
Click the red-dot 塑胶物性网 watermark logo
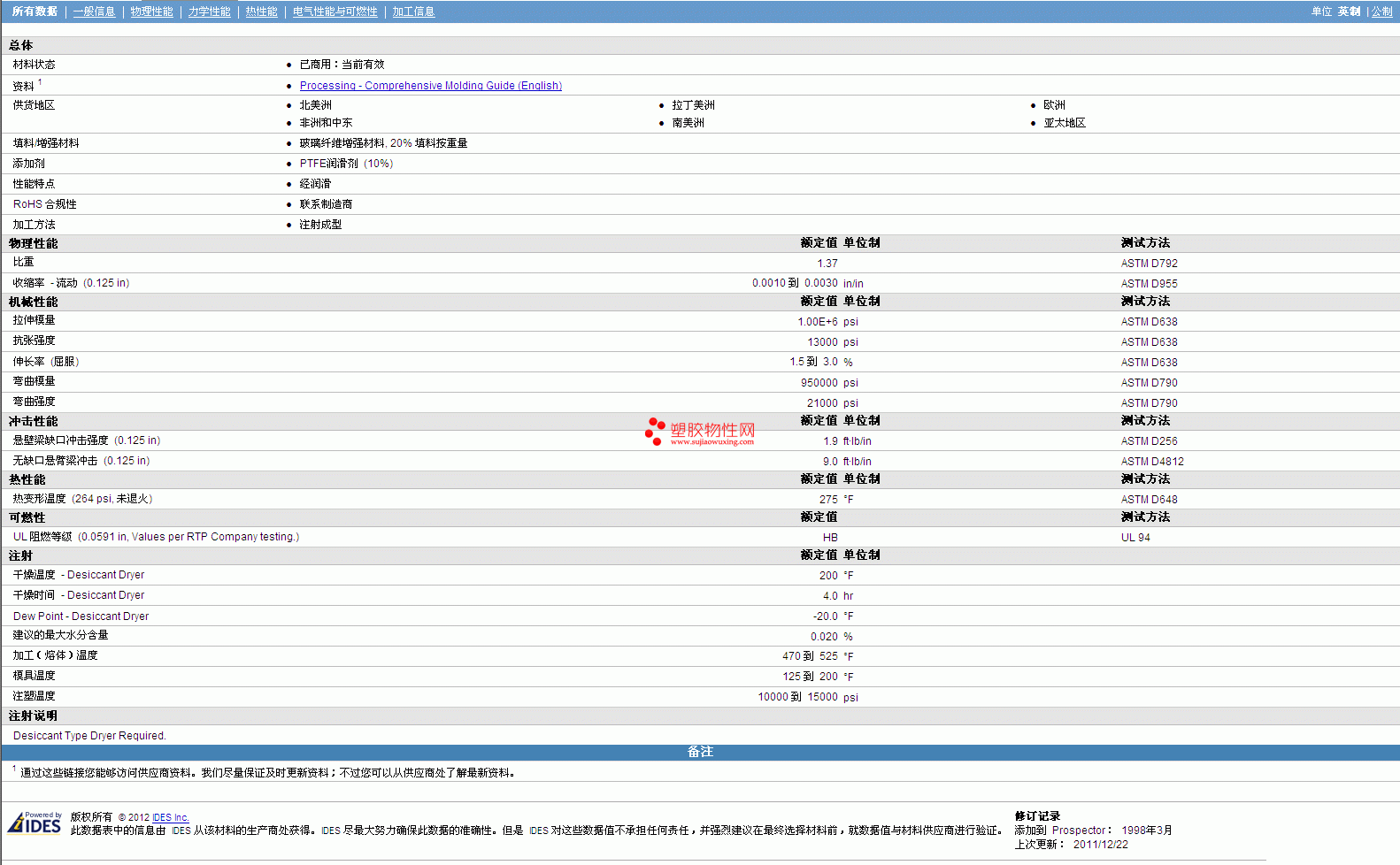[700, 432]
